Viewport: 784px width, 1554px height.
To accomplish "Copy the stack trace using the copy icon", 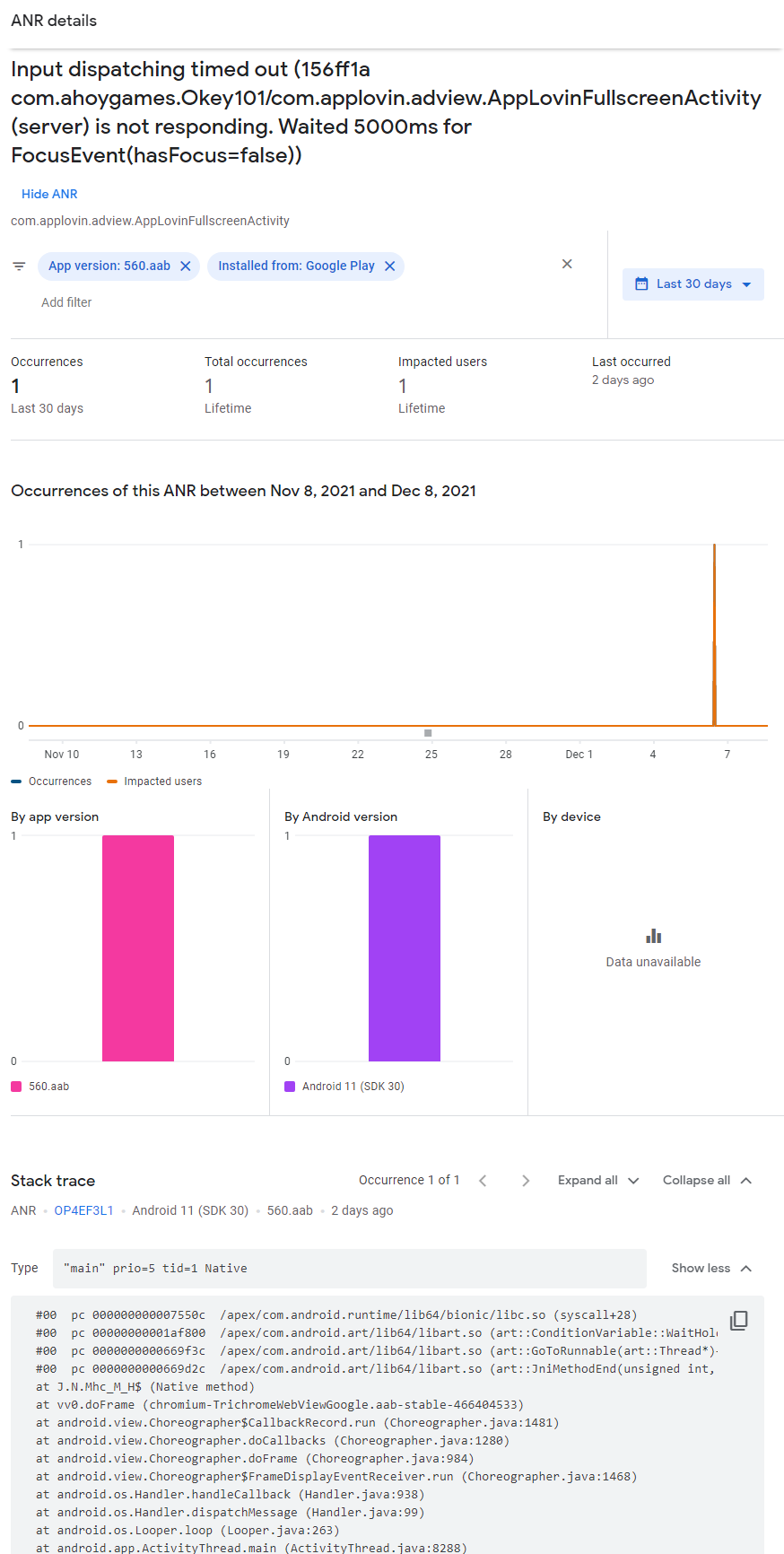I will 737,1321.
